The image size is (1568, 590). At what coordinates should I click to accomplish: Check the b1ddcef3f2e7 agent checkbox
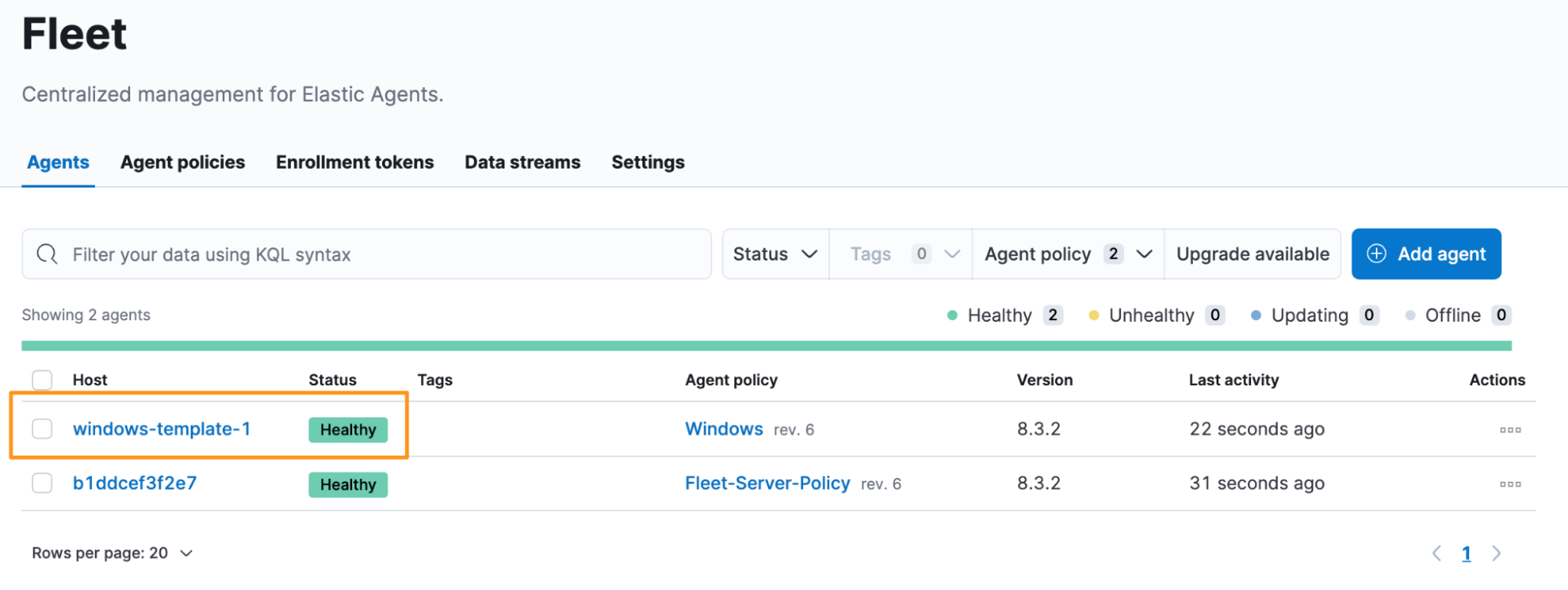click(42, 483)
